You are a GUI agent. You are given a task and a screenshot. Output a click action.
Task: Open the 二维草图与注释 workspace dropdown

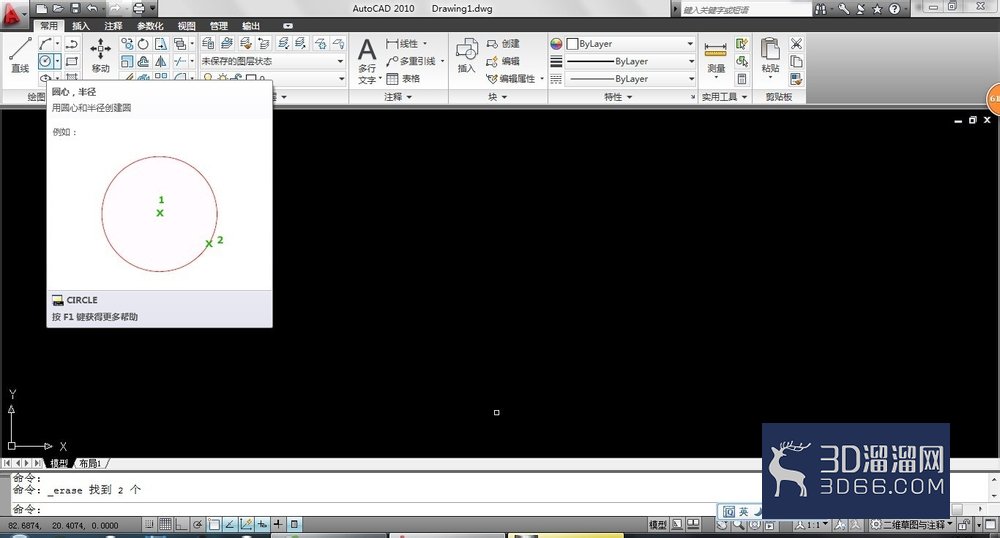(913, 525)
